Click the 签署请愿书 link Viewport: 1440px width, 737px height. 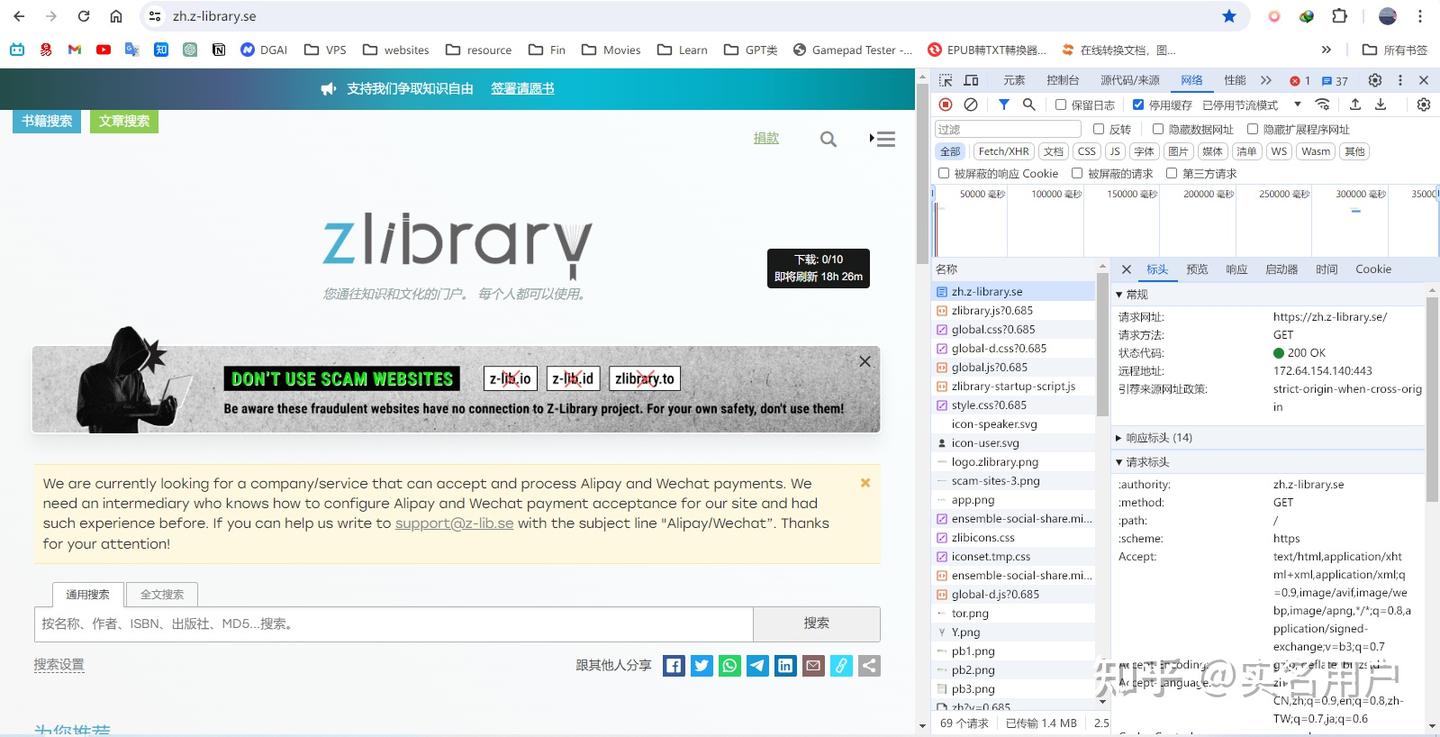pyautogui.click(x=522, y=88)
